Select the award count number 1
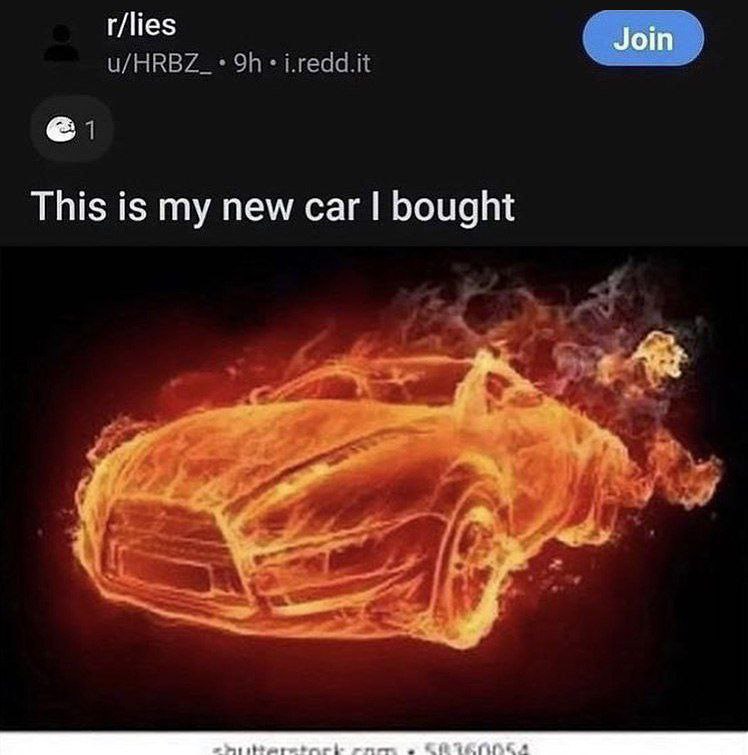 (x=90, y=130)
